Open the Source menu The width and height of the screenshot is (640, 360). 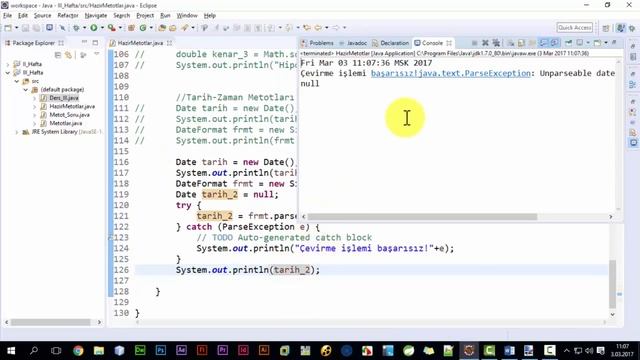tap(42, 16)
